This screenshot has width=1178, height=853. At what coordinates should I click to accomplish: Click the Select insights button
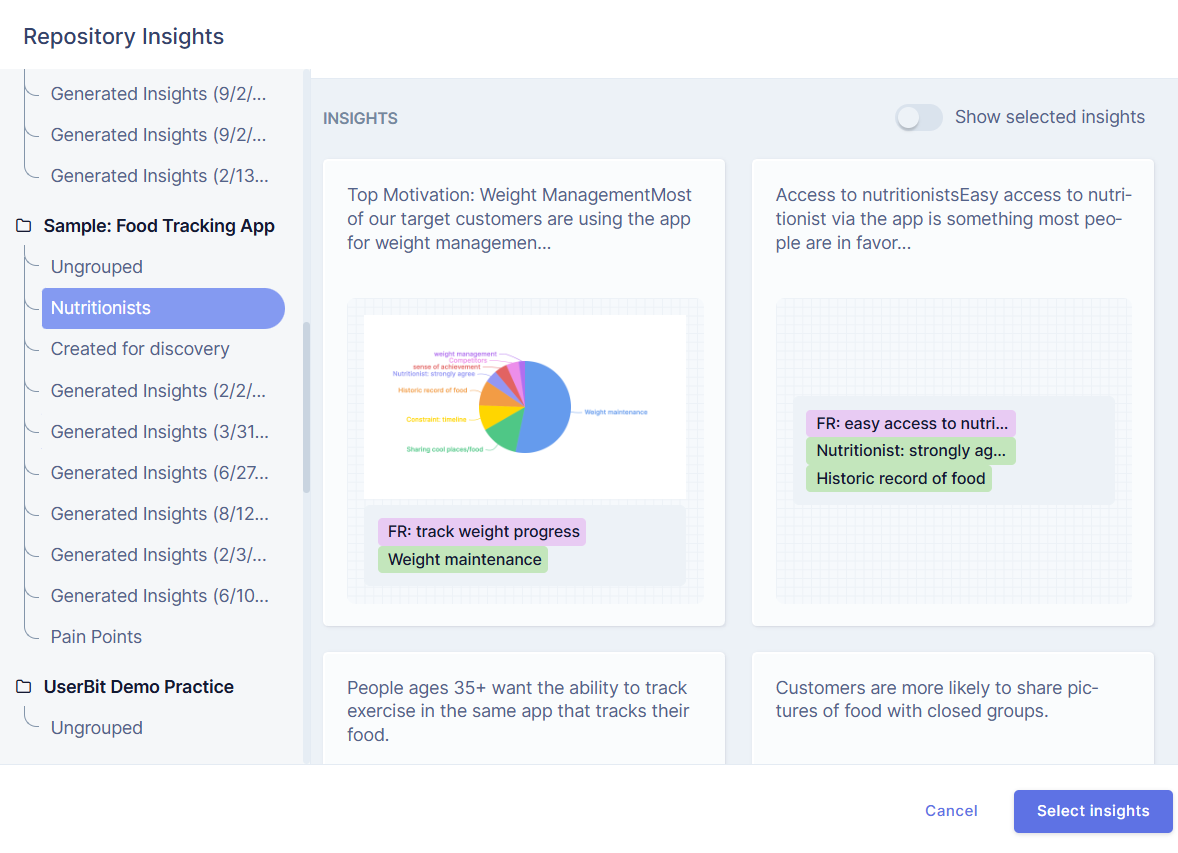(1092, 811)
